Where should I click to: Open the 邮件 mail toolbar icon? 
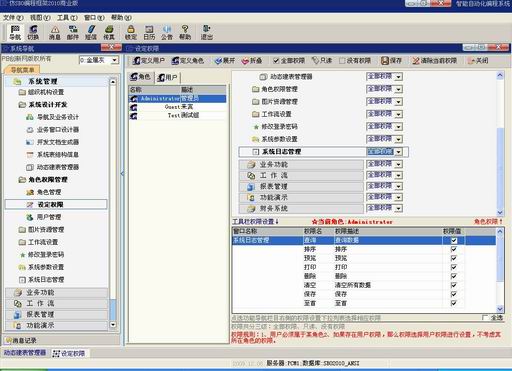point(73,32)
